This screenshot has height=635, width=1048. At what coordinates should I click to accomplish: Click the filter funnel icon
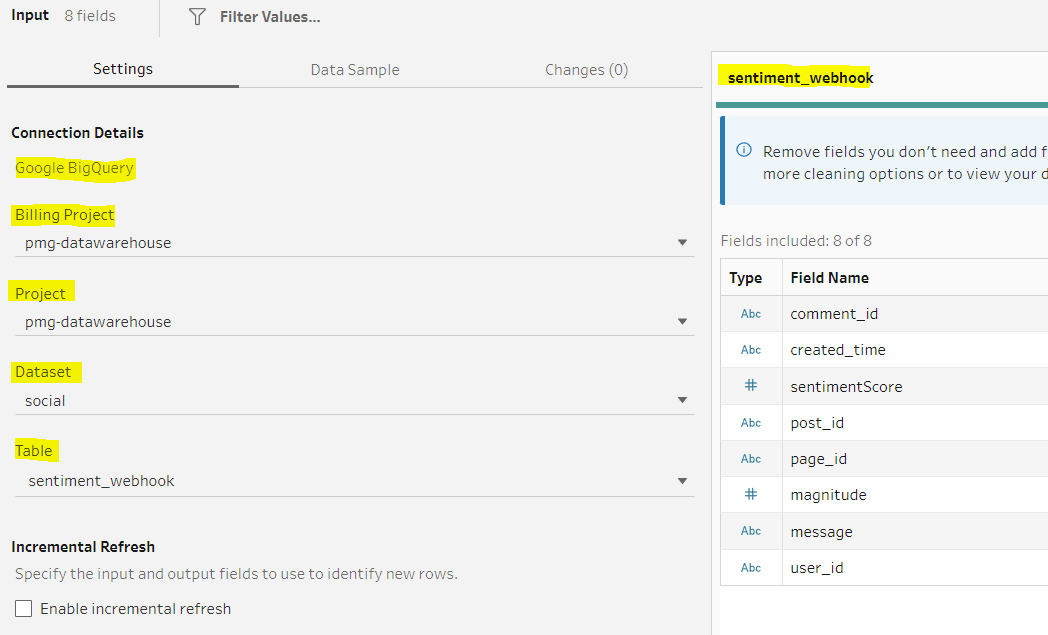[197, 17]
